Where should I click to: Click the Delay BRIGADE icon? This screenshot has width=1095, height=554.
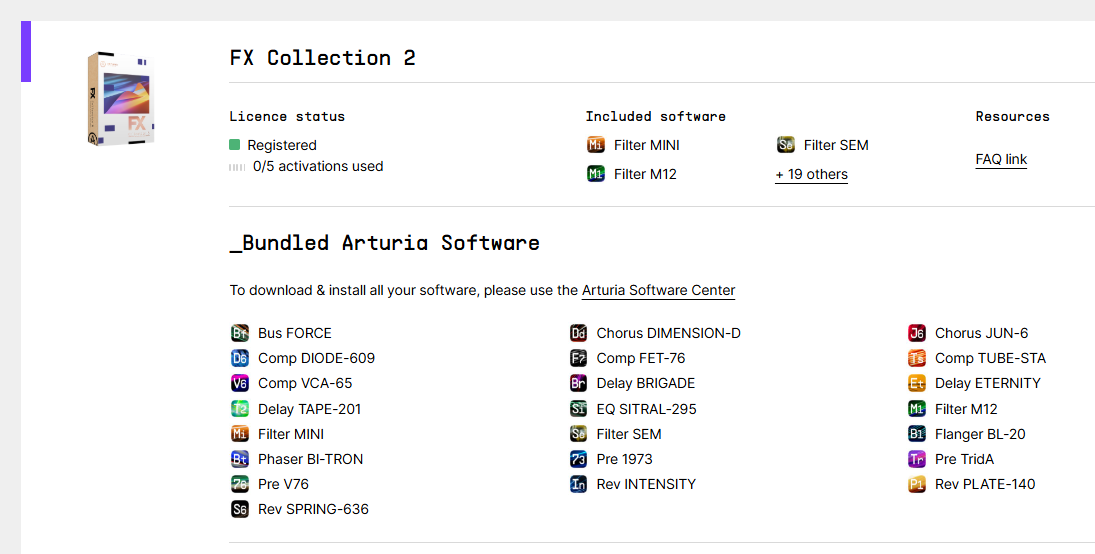tap(578, 384)
